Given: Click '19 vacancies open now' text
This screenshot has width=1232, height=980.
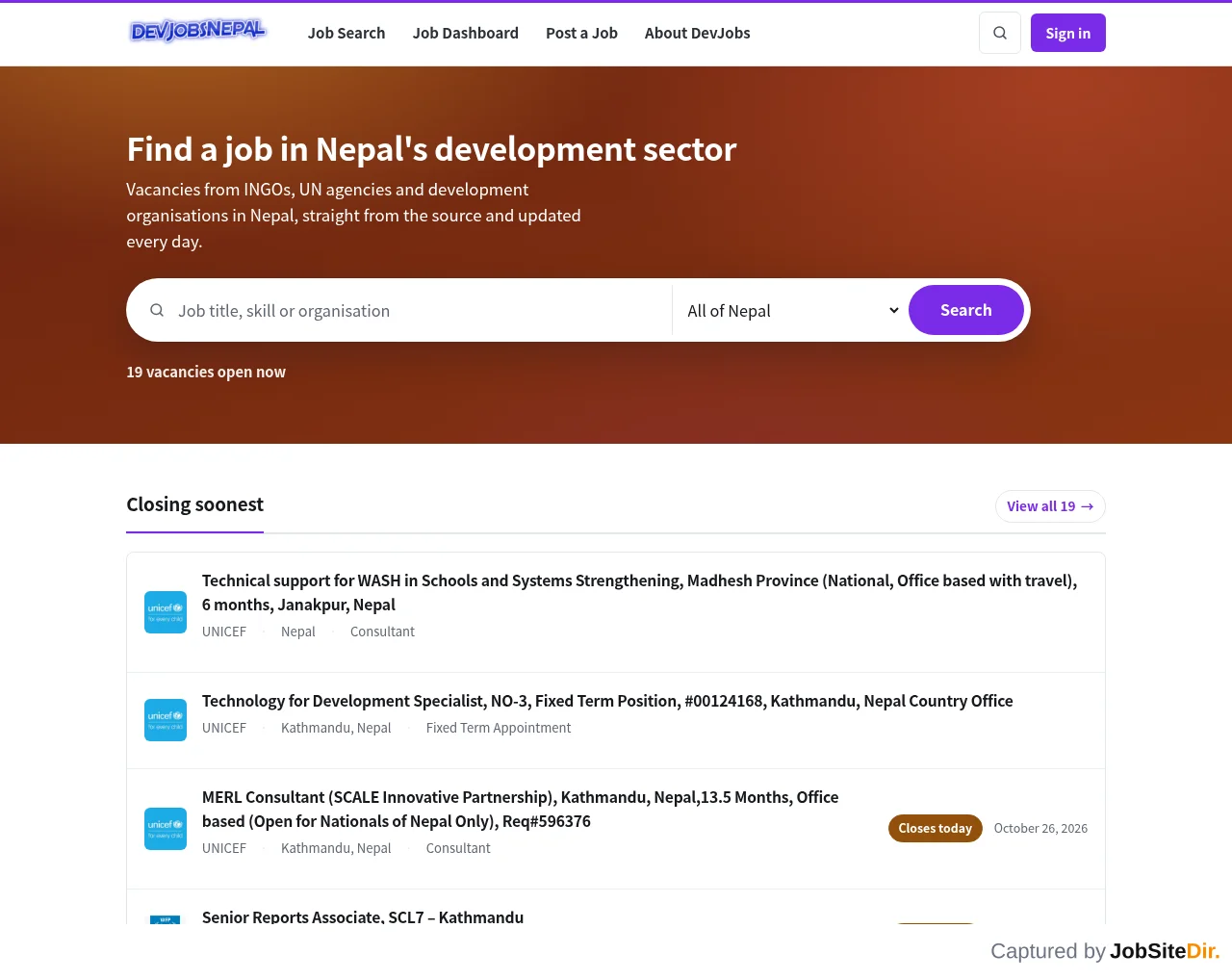Looking at the screenshot, I should (206, 372).
